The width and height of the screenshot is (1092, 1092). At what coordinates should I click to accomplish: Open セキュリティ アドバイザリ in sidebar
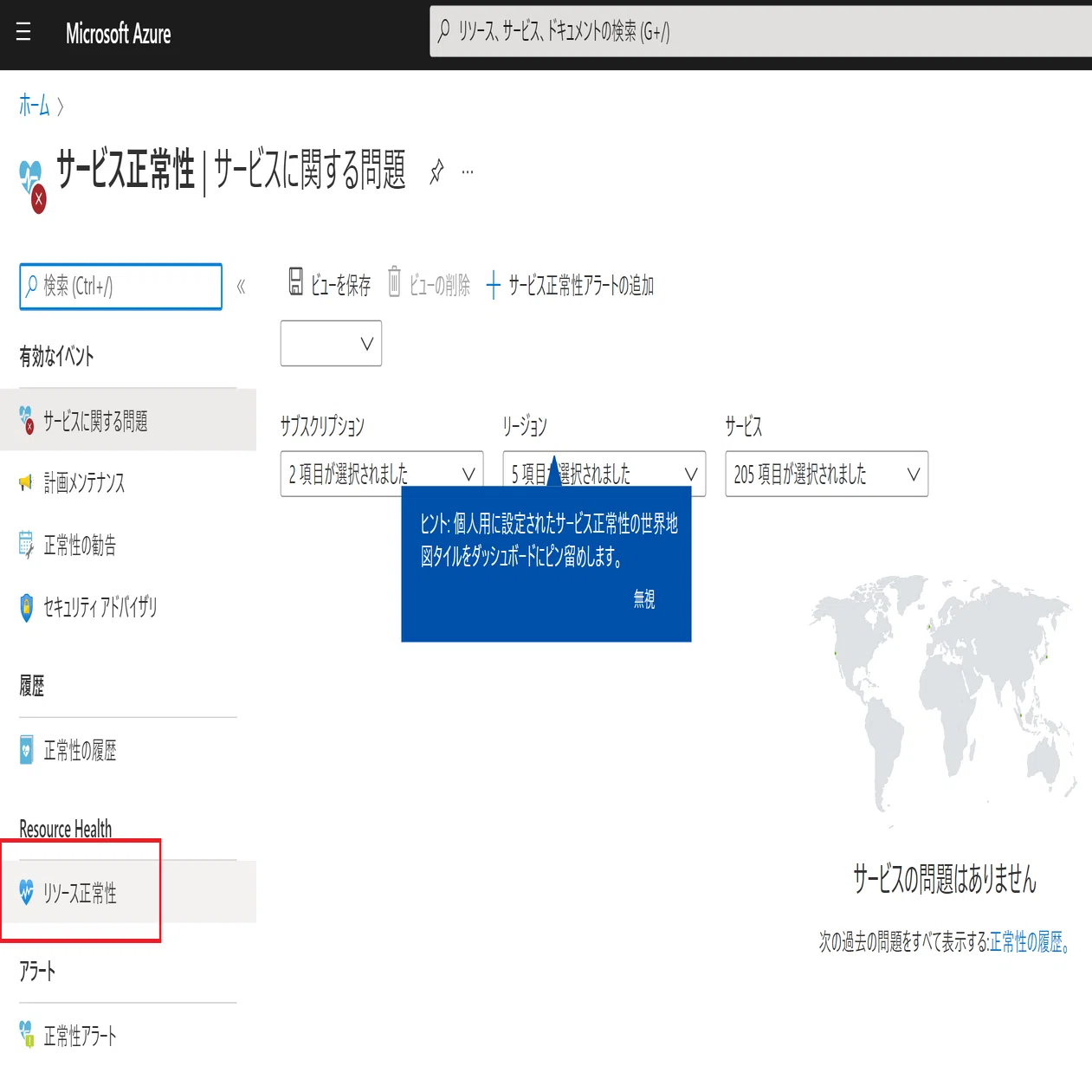128,607
